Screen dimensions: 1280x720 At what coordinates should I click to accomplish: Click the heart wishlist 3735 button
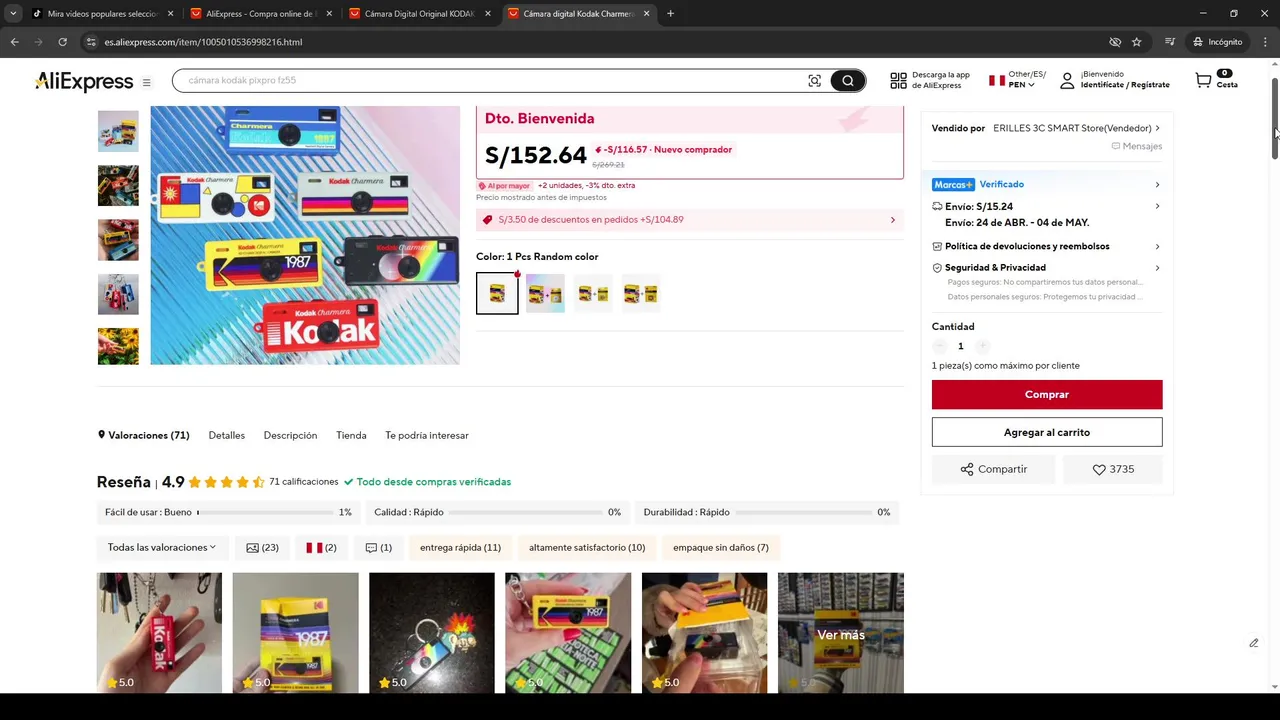click(1113, 469)
